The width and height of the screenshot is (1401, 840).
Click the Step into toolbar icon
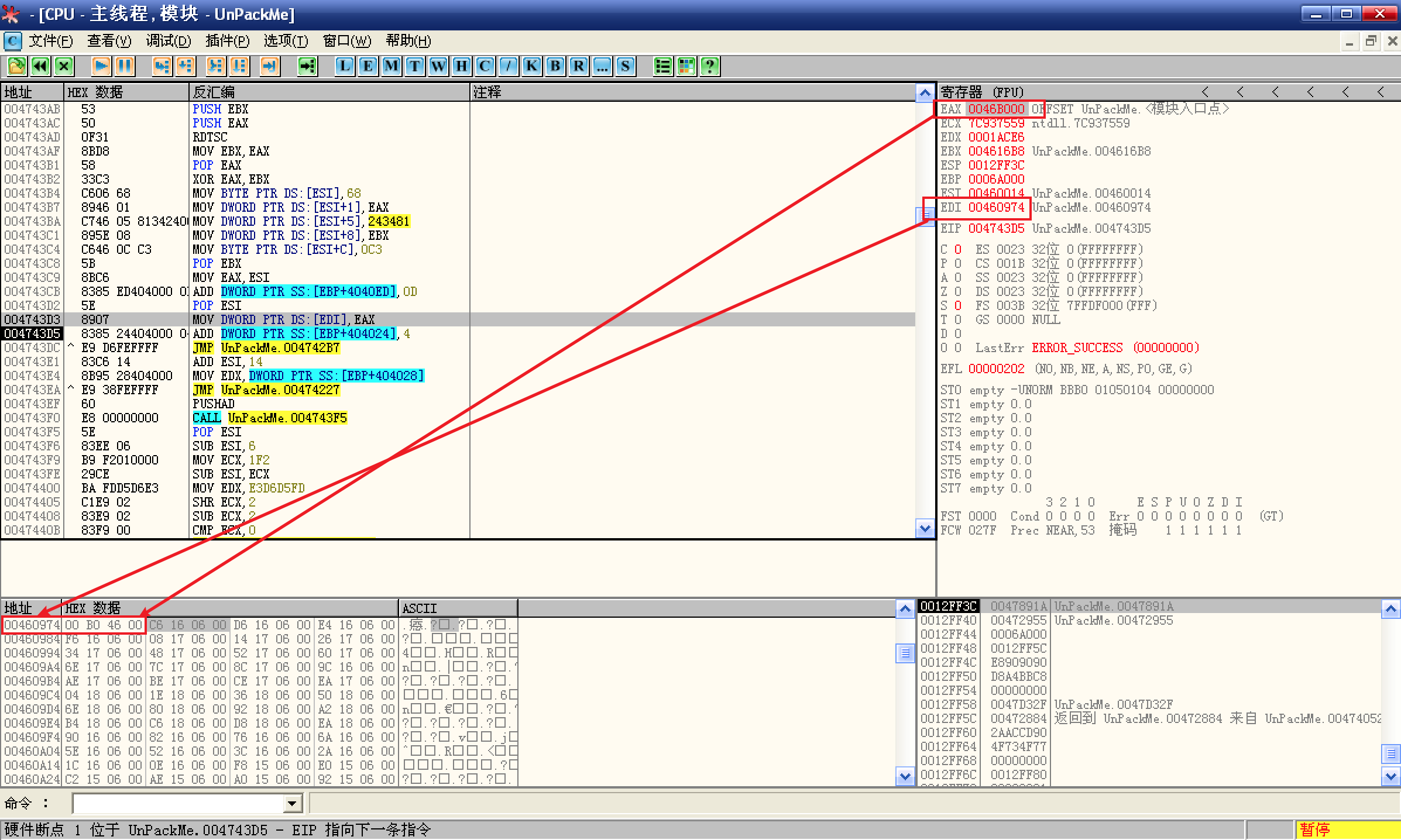(162, 66)
